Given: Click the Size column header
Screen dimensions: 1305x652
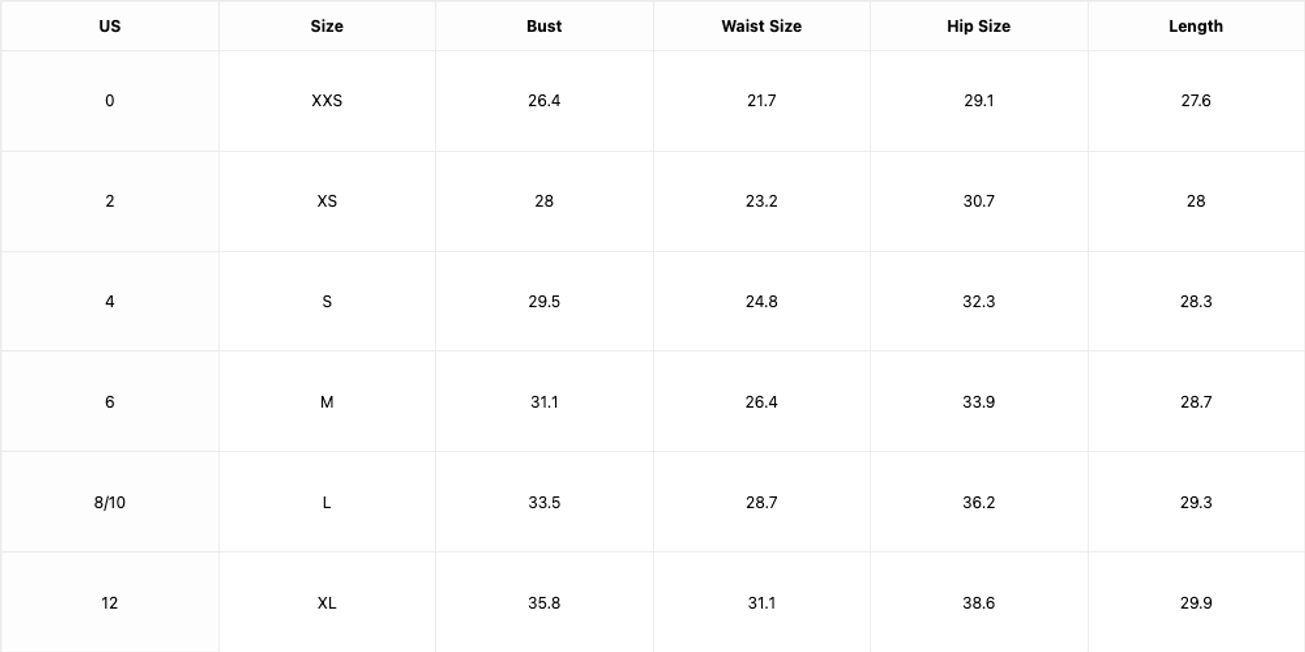Looking at the screenshot, I should (327, 27).
